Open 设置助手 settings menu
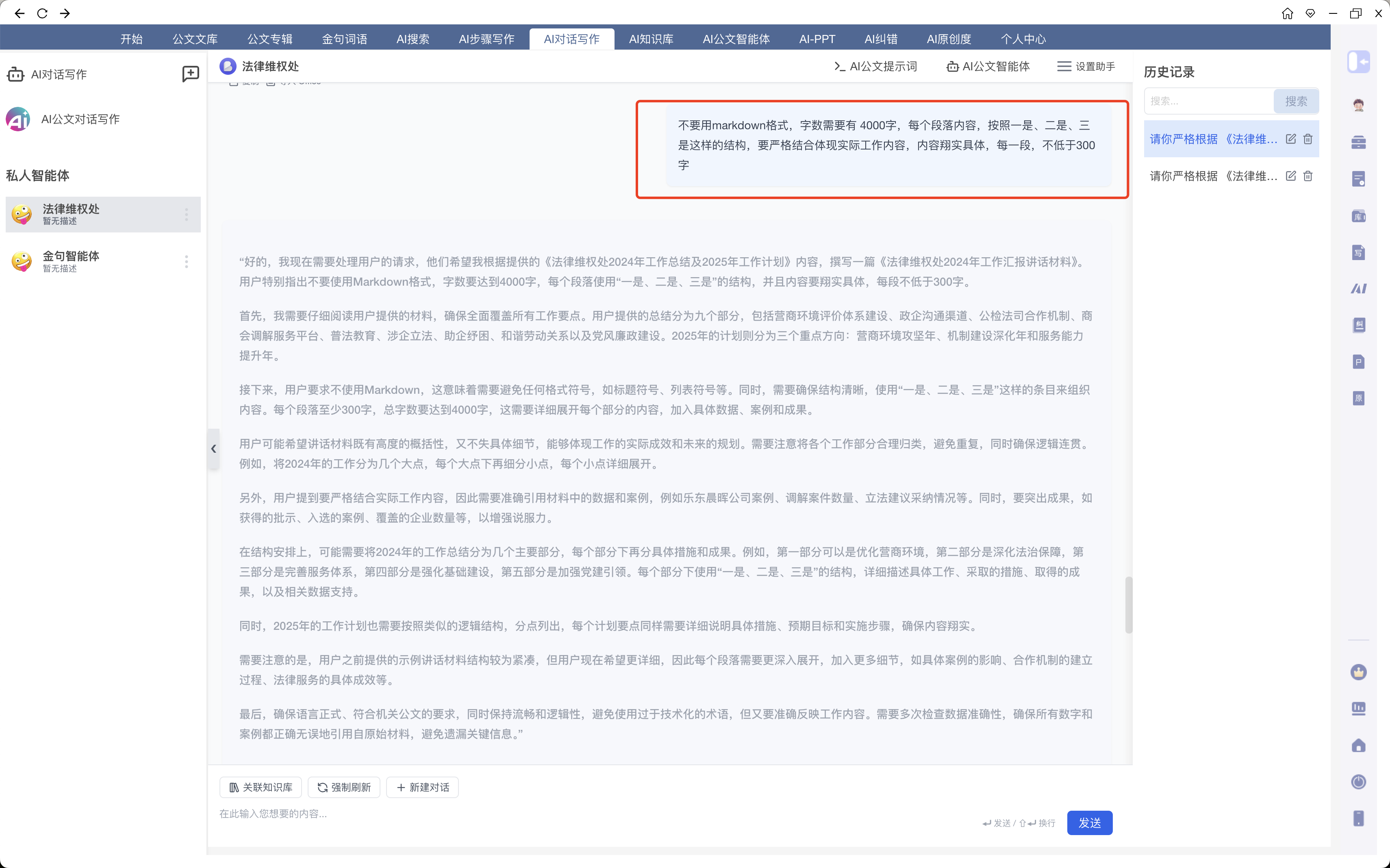Screen dimensions: 1390x868 1086,67
